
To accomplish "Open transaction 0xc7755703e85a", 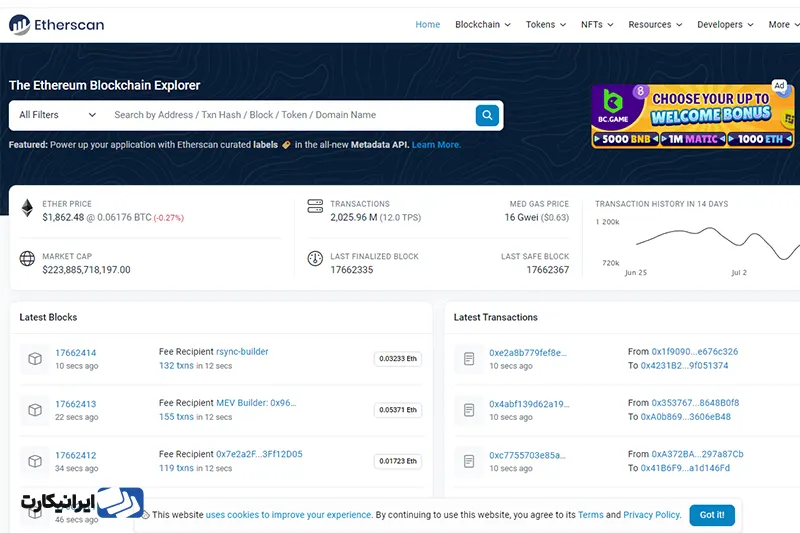I will pyautogui.click(x=528, y=455).
